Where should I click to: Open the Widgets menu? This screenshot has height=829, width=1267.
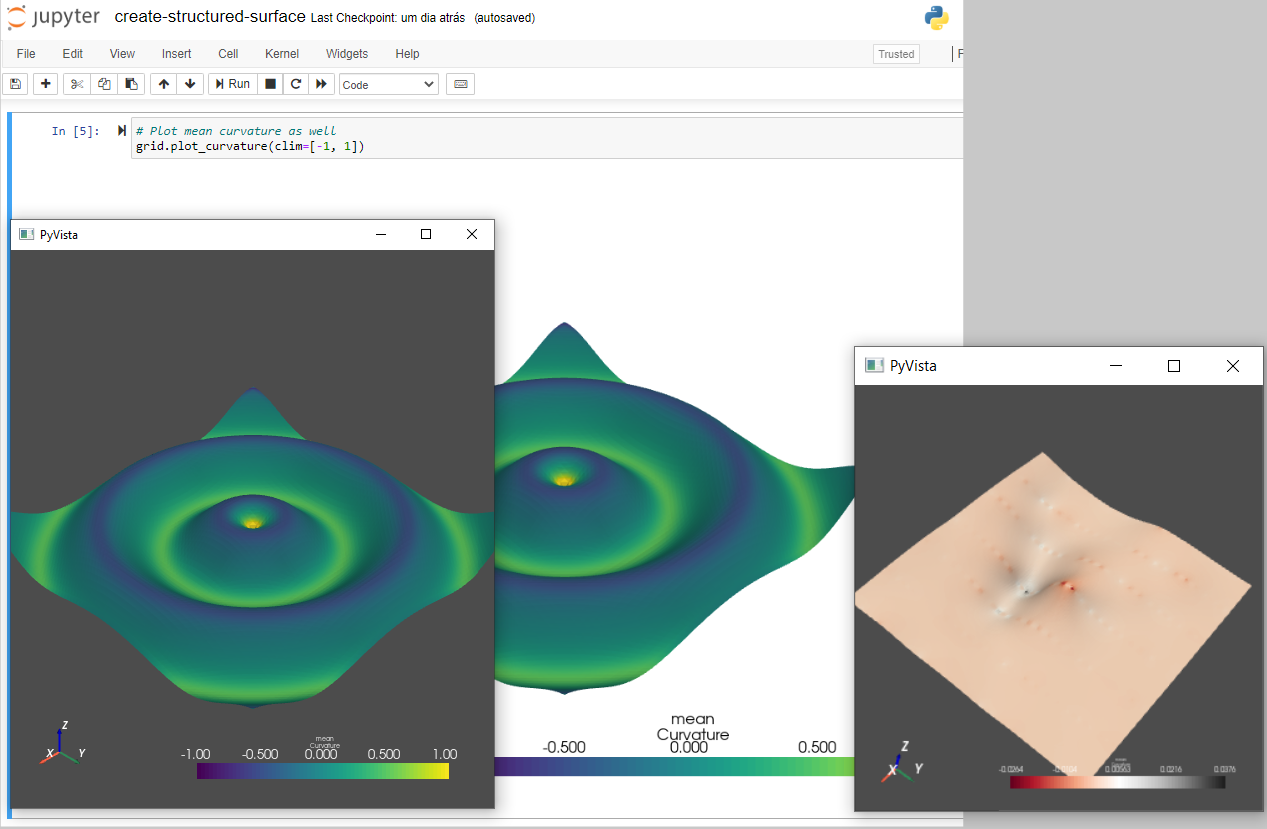(x=346, y=53)
